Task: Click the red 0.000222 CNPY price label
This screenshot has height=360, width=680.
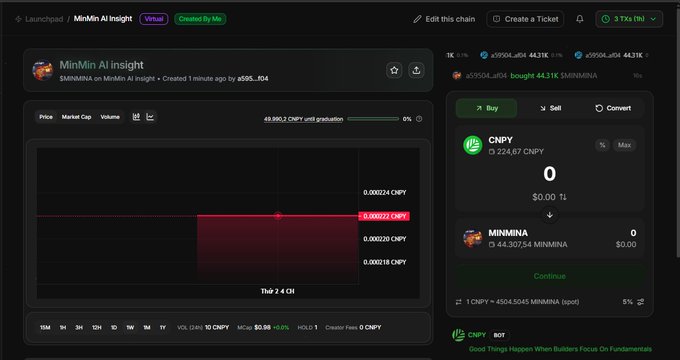Action: point(384,216)
